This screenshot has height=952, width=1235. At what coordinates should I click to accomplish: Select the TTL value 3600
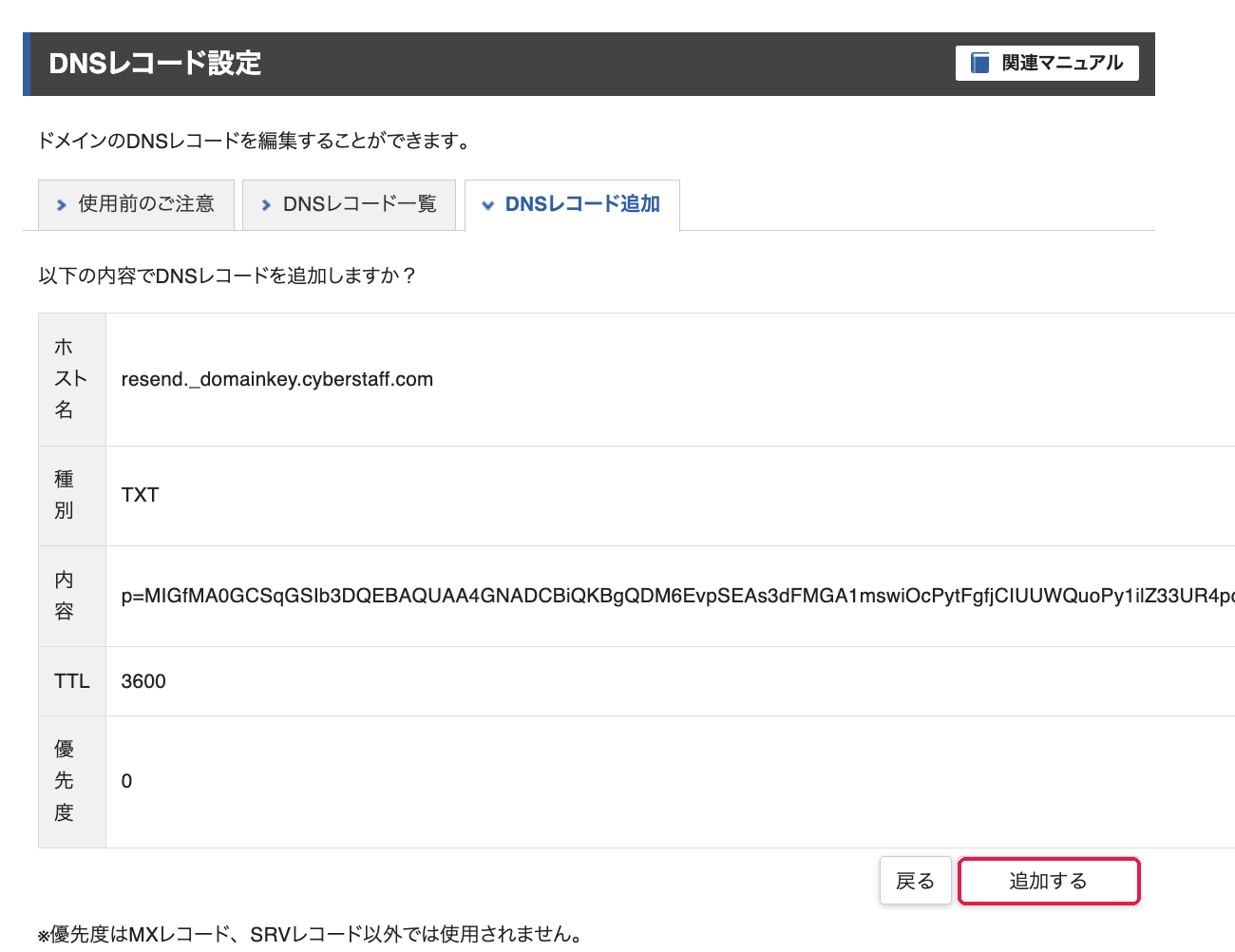coord(143,681)
